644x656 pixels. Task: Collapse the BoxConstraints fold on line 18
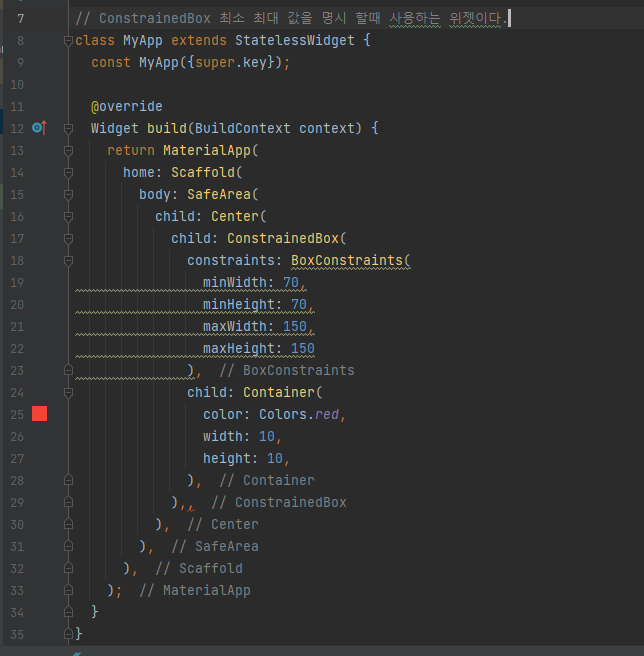click(68, 261)
